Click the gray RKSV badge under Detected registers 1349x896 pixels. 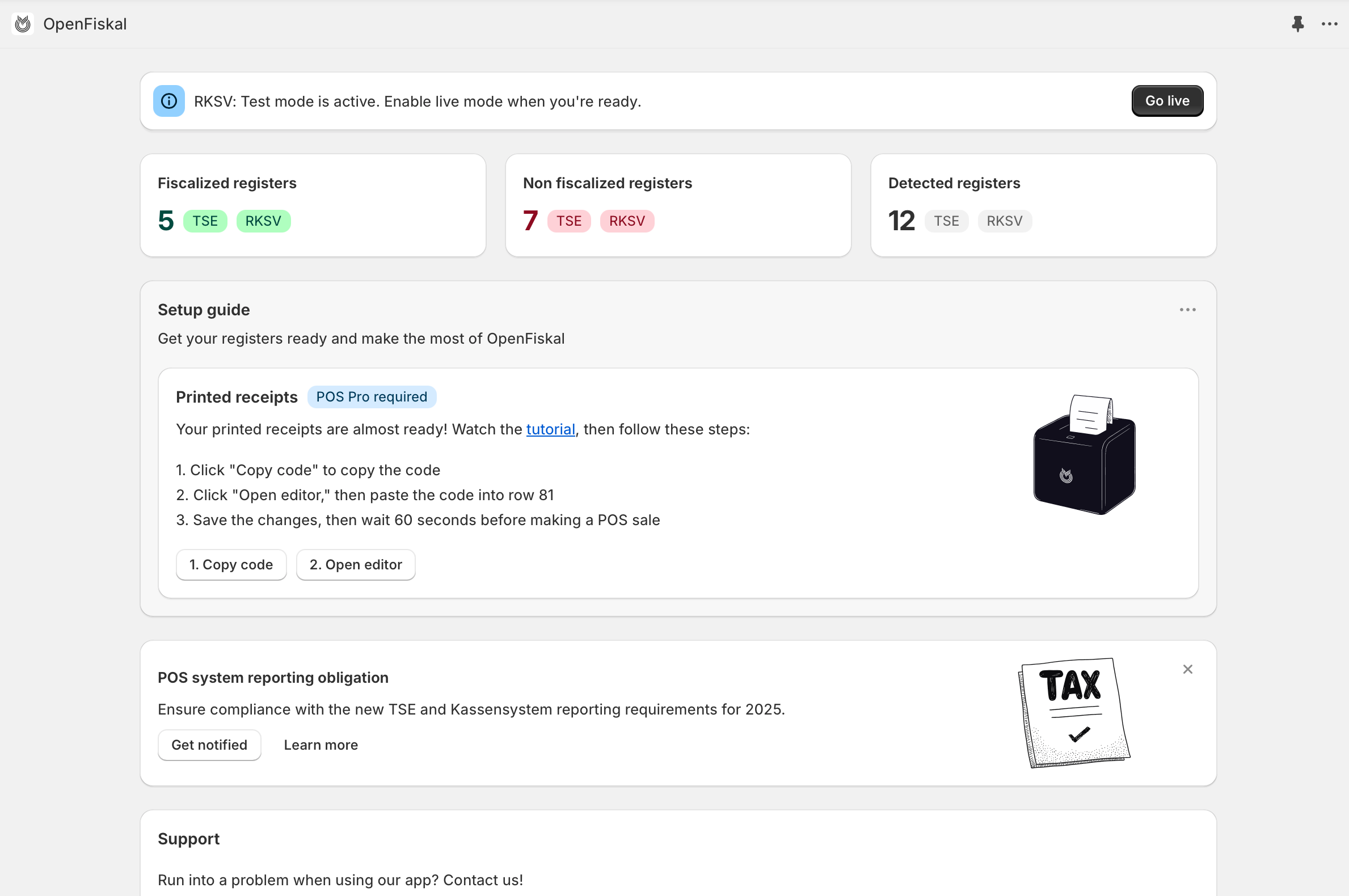[1004, 221]
